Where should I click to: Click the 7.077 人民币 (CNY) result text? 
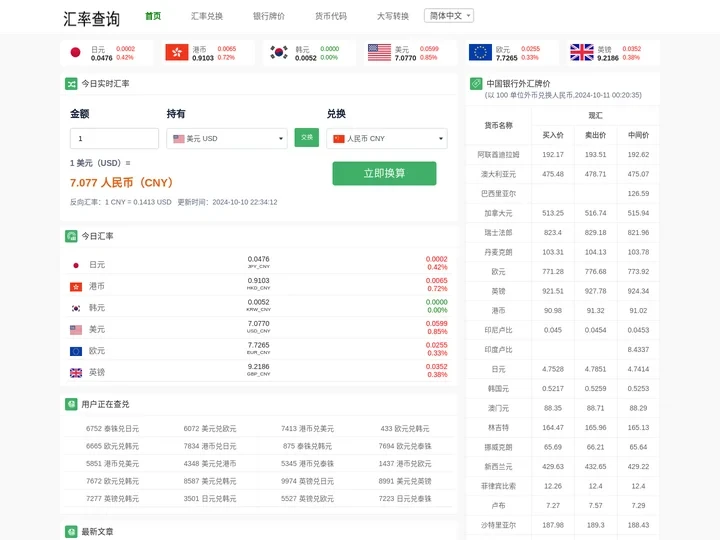click(122, 183)
